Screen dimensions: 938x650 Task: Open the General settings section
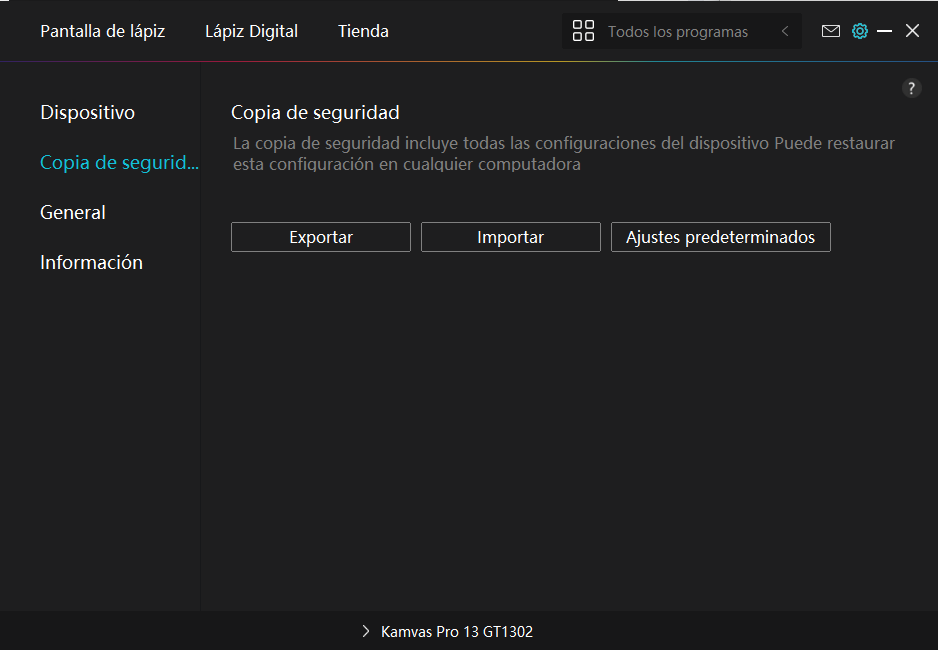(x=73, y=212)
